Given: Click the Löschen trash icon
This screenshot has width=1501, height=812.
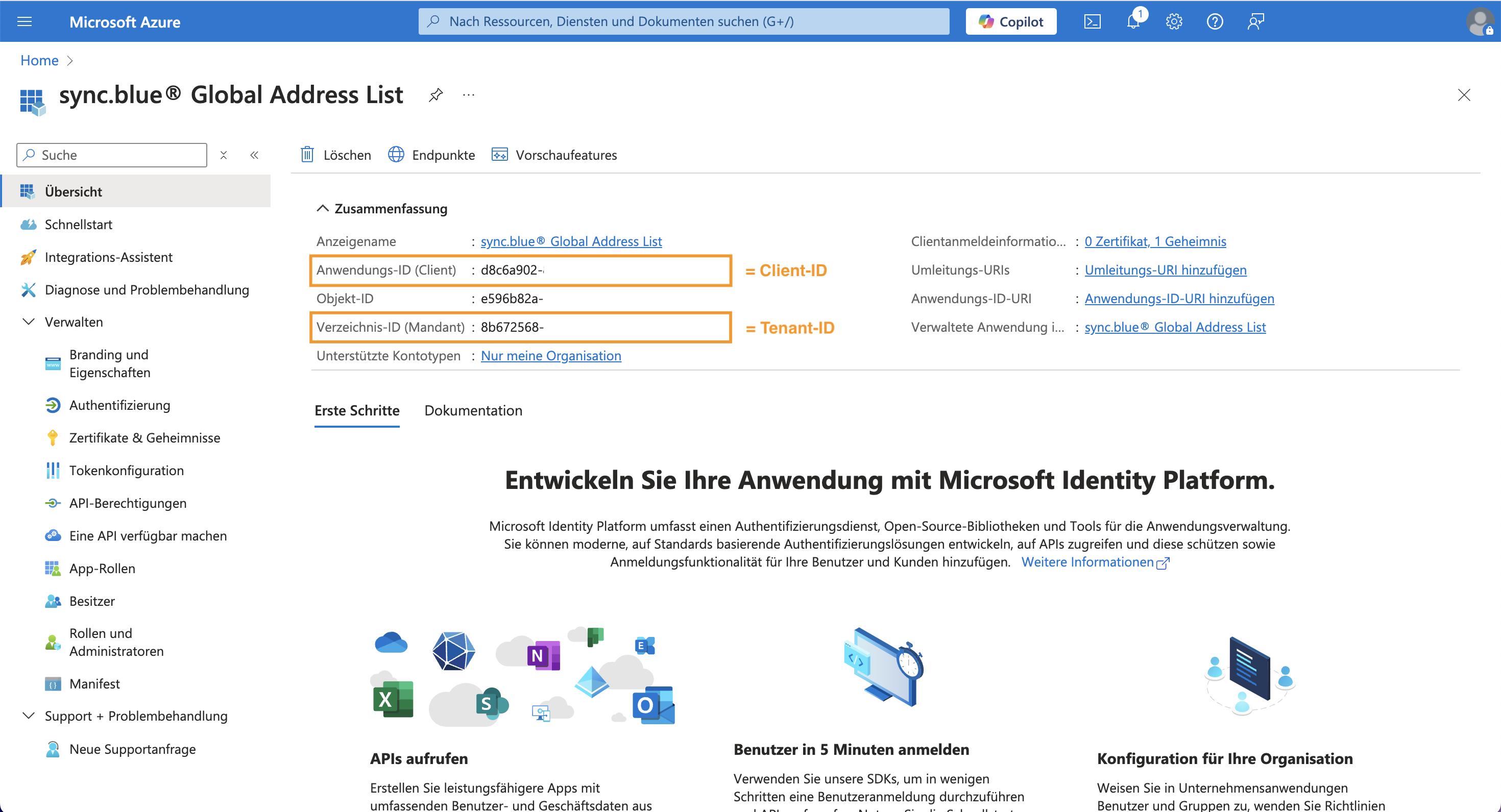Looking at the screenshot, I should coord(307,154).
